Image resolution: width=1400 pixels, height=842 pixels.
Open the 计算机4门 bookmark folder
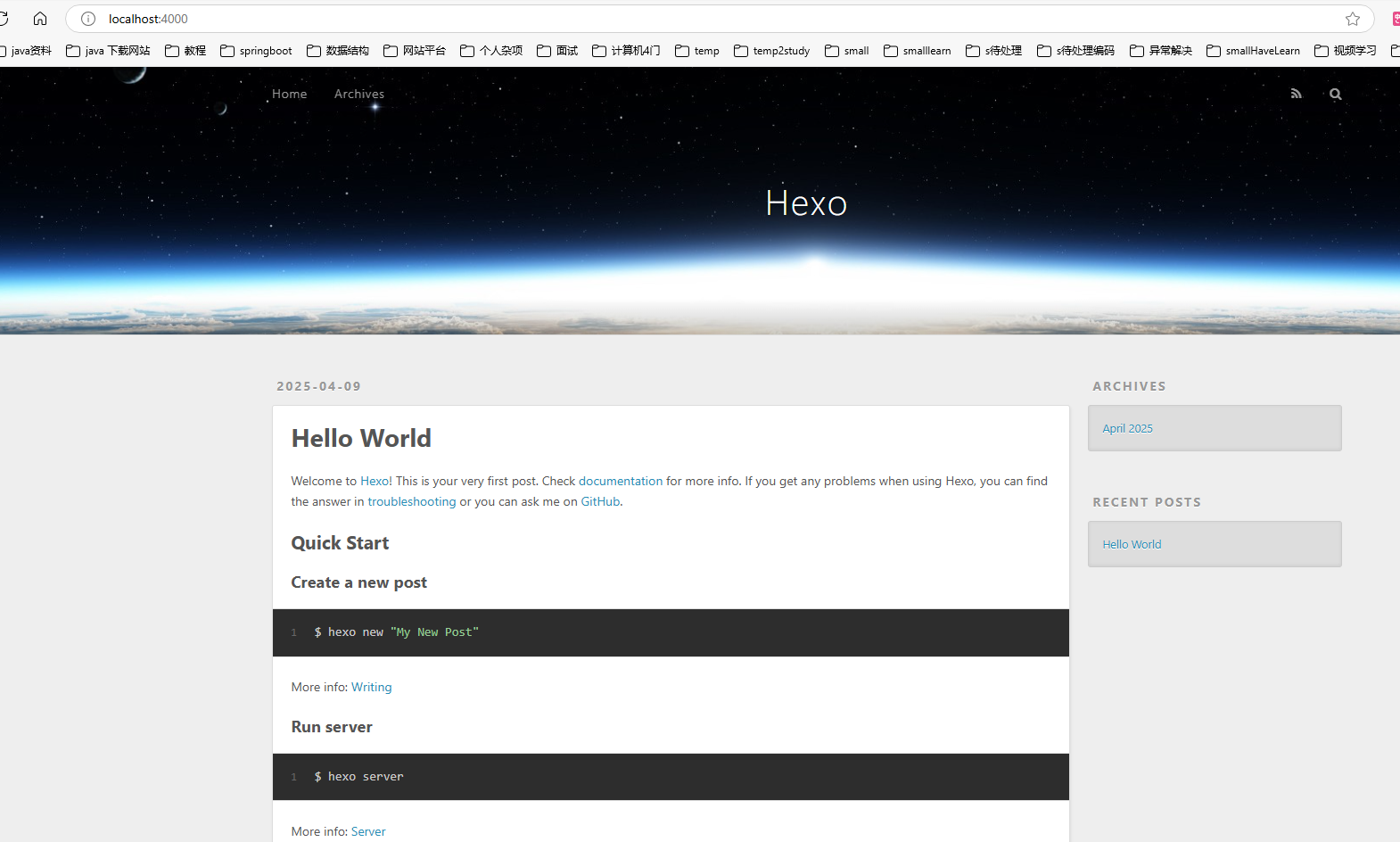click(x=626, y=51)
